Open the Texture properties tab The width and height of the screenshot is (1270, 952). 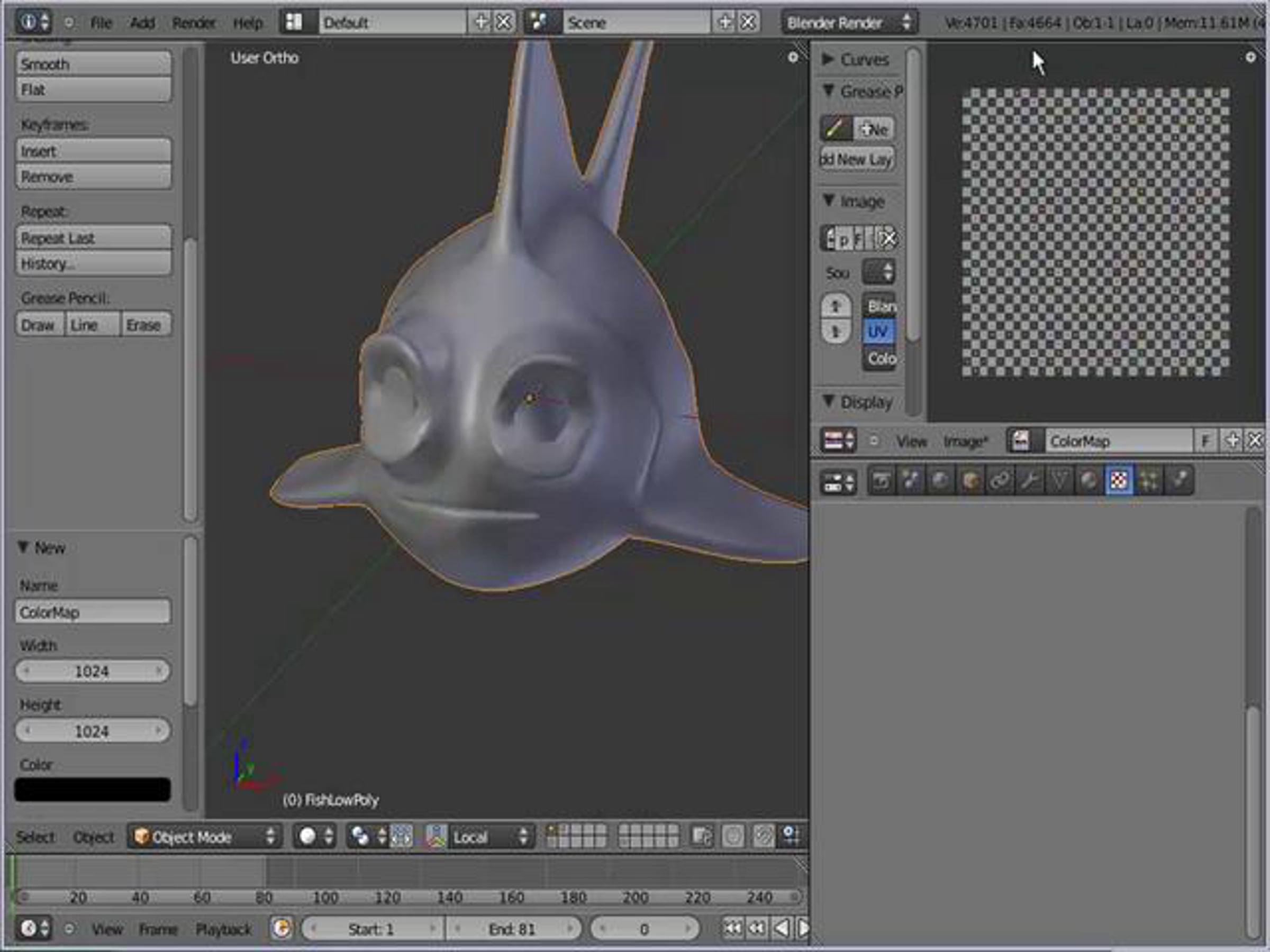[x=1118, y=480]
